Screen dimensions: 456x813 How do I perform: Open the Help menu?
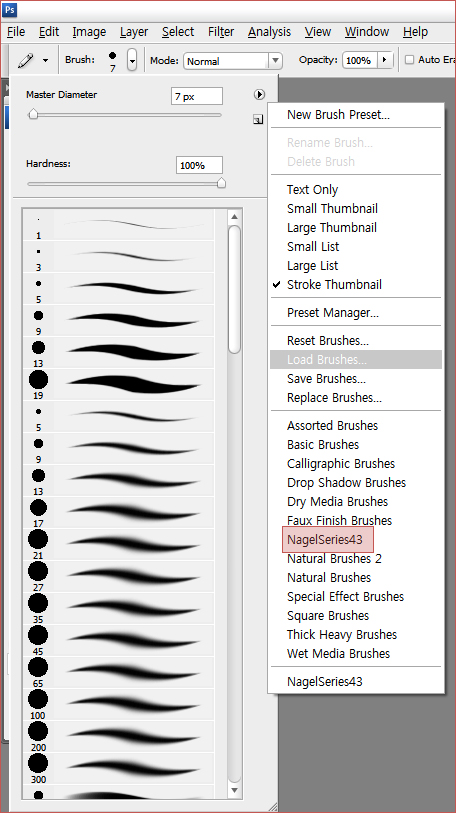(415, 32)
